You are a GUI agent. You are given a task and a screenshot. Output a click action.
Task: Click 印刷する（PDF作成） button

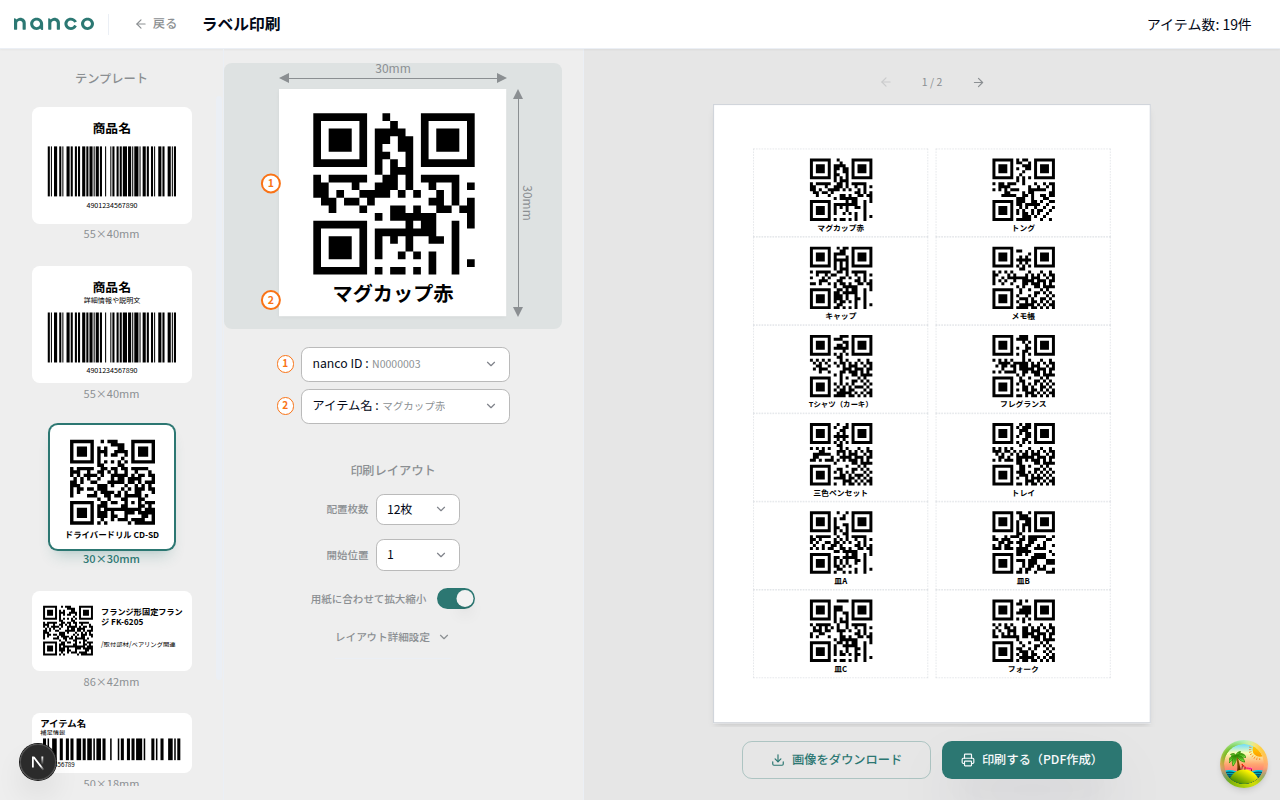pyautogui.click(x=1031, y=760)
